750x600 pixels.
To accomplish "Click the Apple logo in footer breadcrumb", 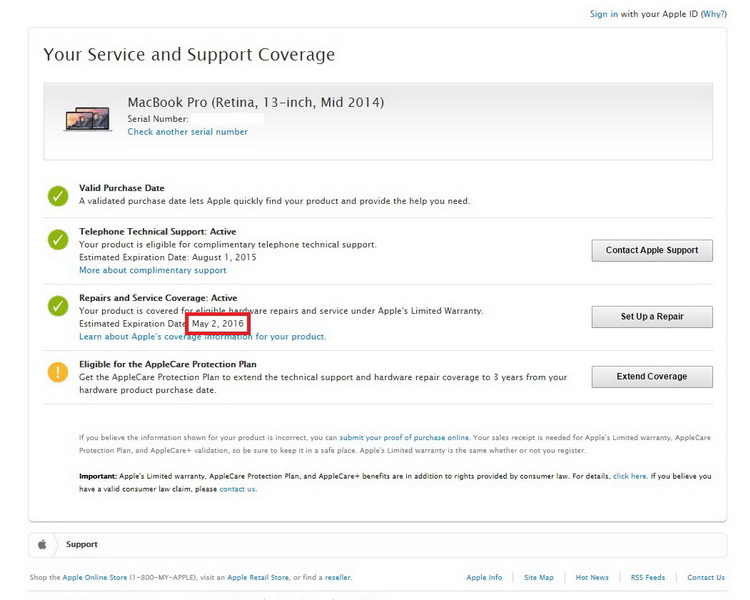I will pyautogui.click(x=42, y=545).
